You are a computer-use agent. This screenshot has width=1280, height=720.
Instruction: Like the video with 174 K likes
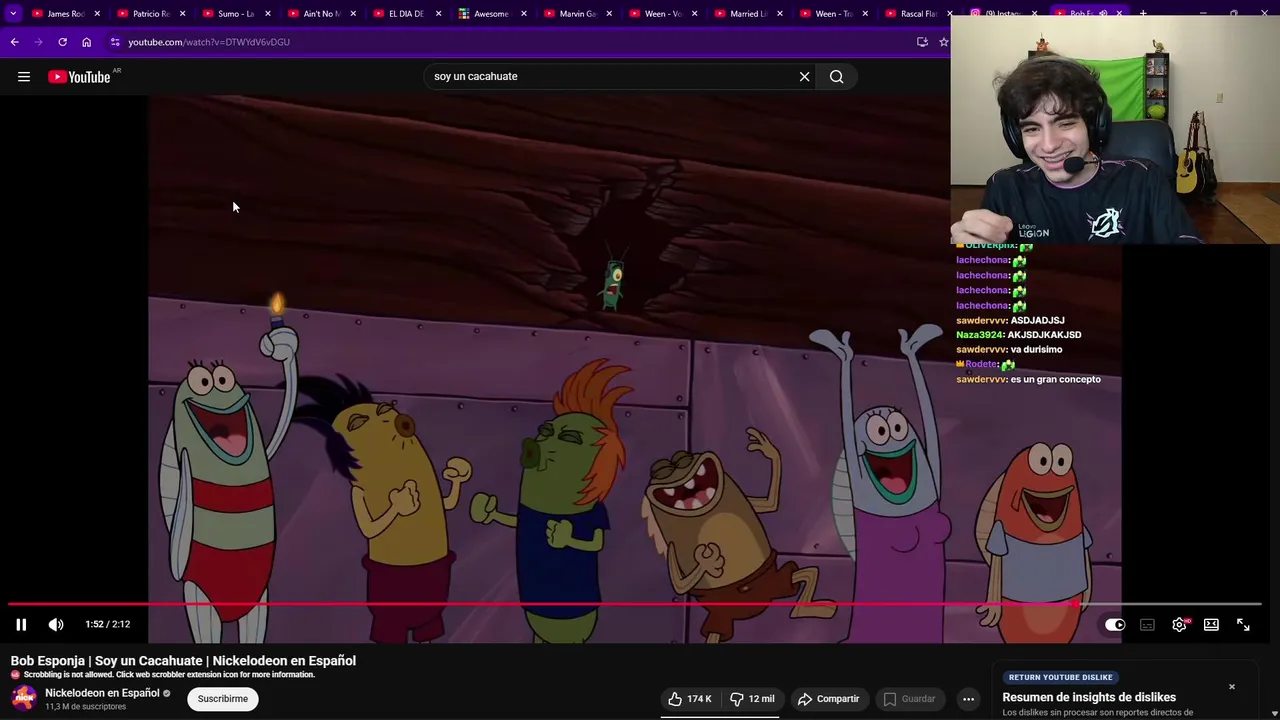(x=690, y=699)
